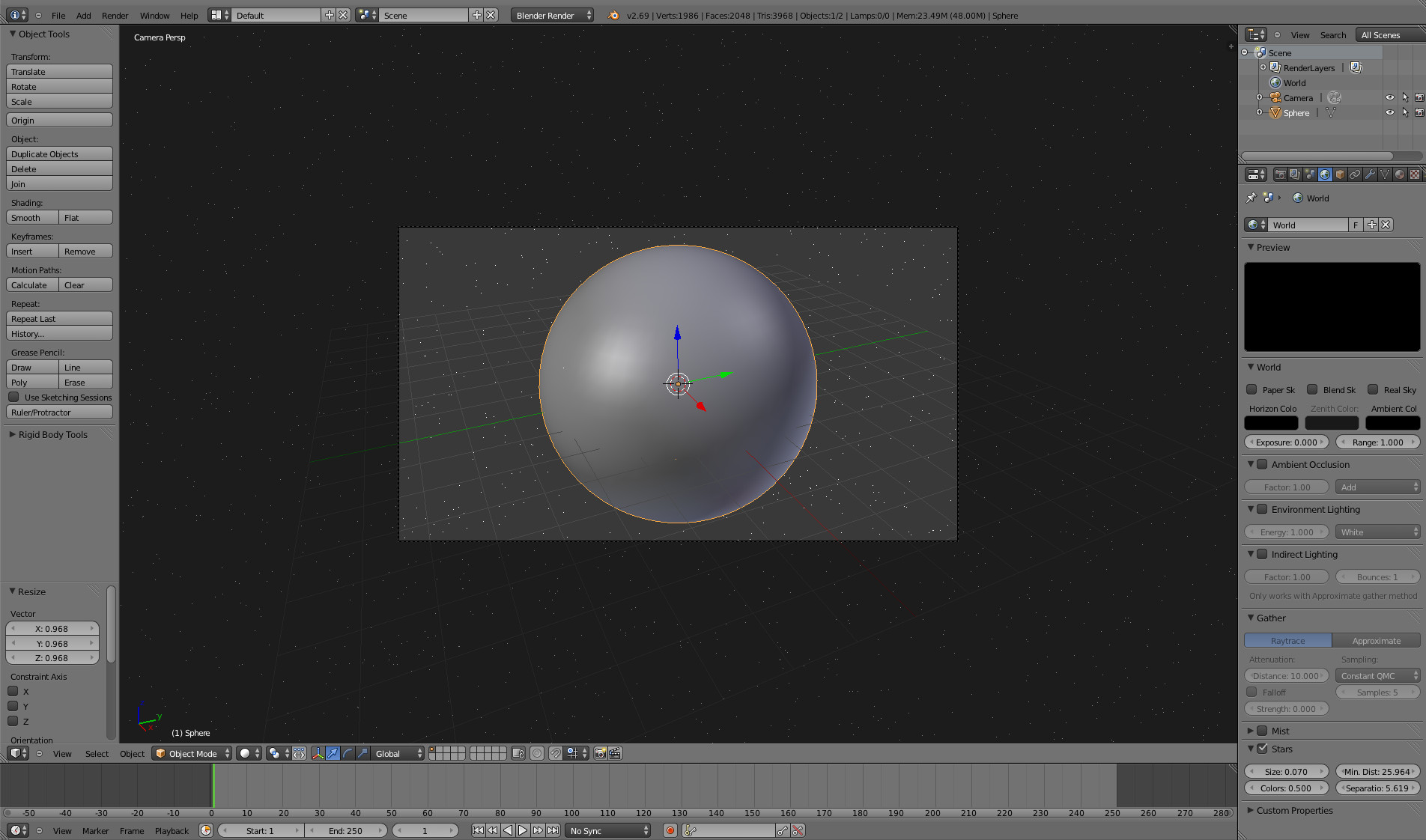Image resolution: width=1426 pixels, height=840 pixels.
Task: Open the timeline Marker menu
Action: click(x=95, y=830)
